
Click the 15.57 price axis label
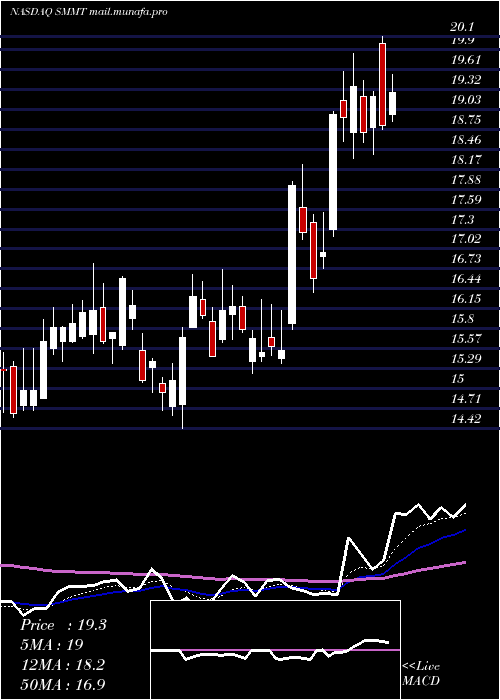coord(466,338)
